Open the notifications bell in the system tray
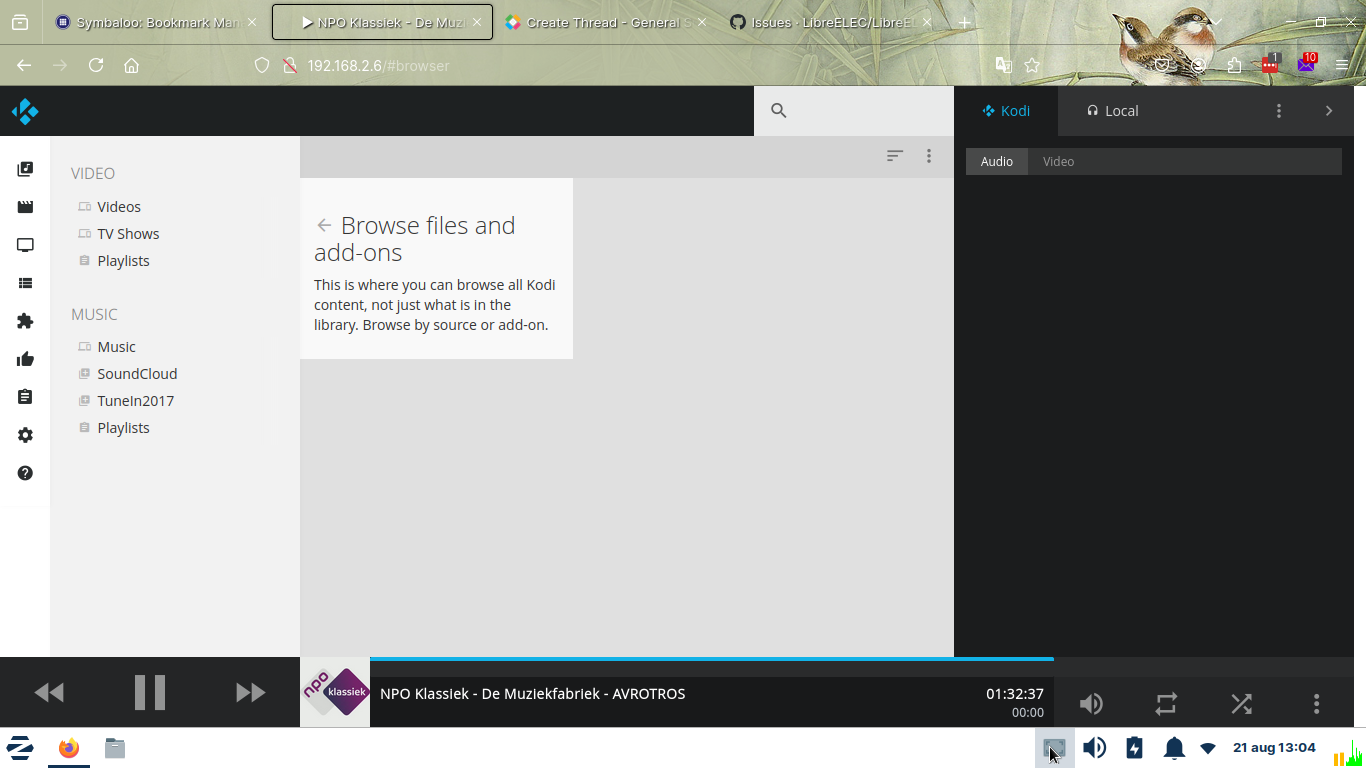This screenshot has height=768, width=1366. [1173, 748]
